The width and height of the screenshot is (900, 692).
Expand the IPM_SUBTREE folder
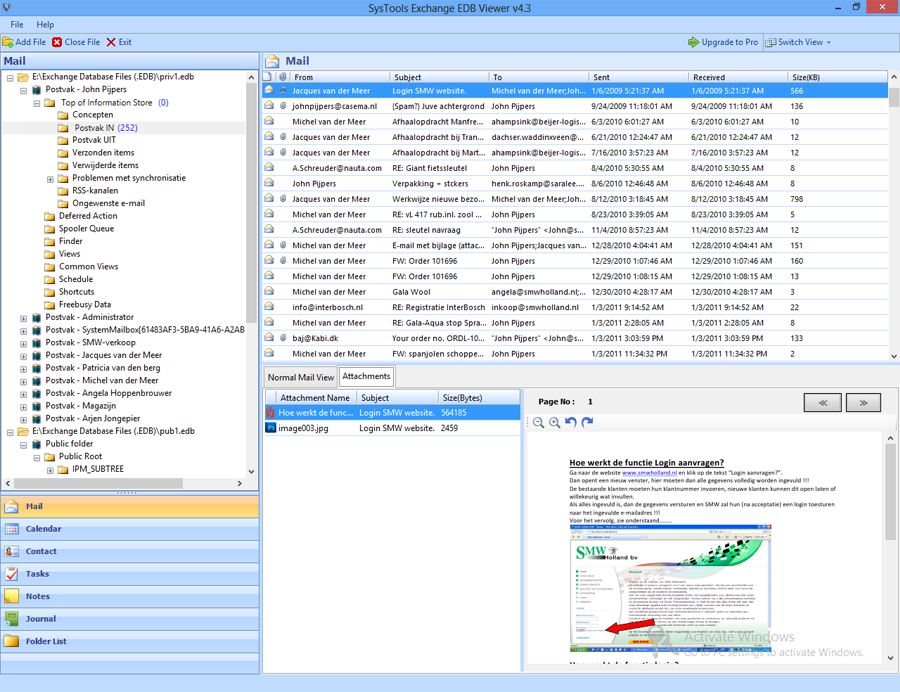click(x=50, y=470)
